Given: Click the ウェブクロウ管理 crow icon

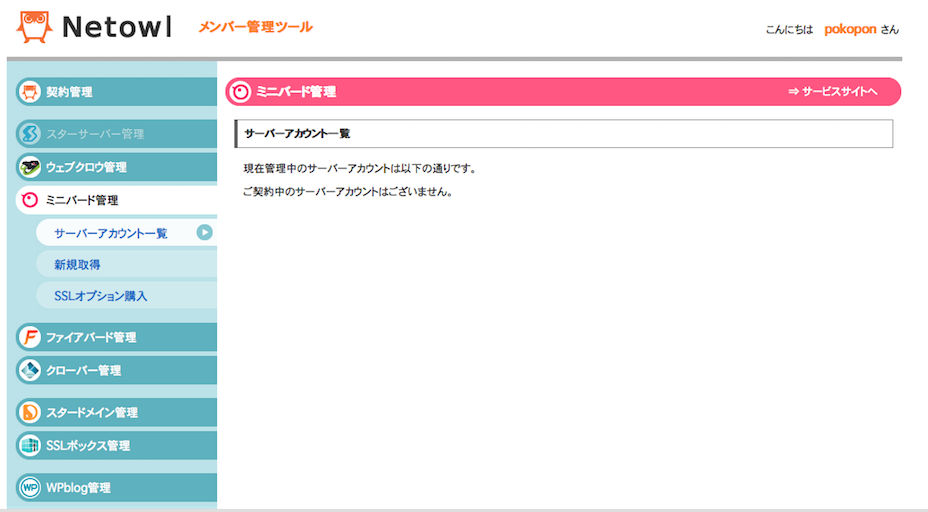Looking at the screenshot, I should [30, 167].
